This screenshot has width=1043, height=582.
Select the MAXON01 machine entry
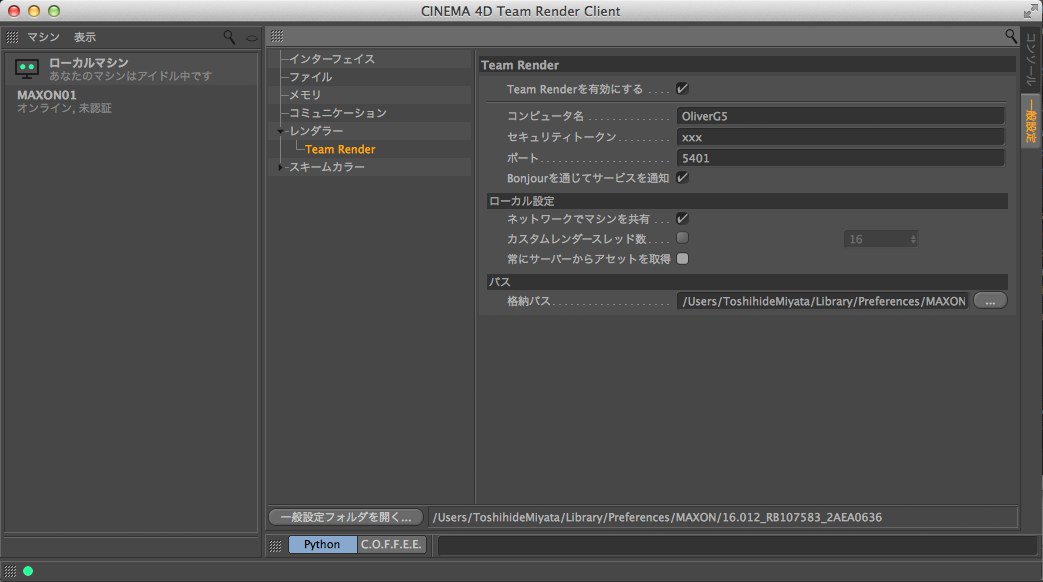point(131,101)
